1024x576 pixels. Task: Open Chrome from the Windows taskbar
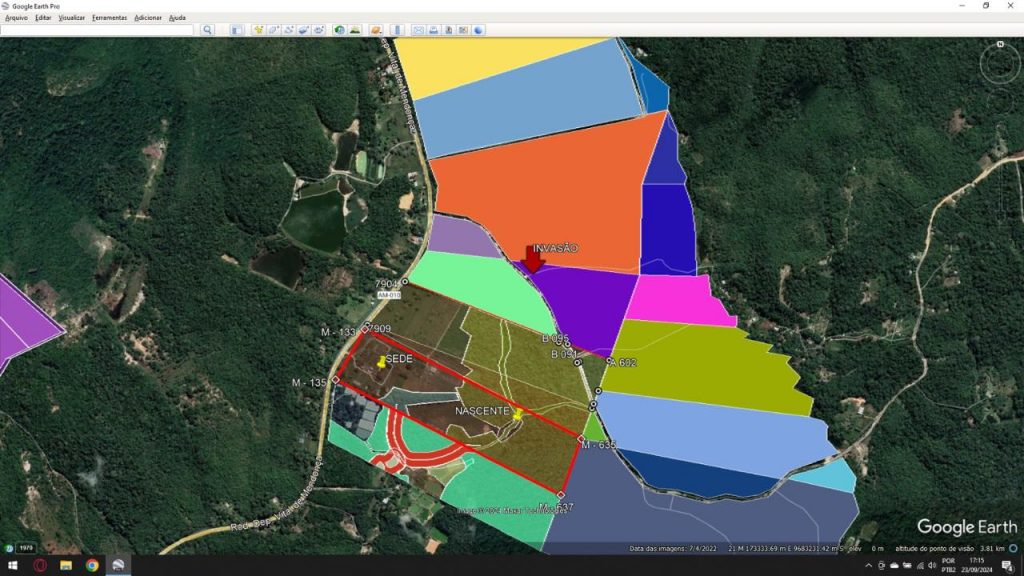point(92,565)
